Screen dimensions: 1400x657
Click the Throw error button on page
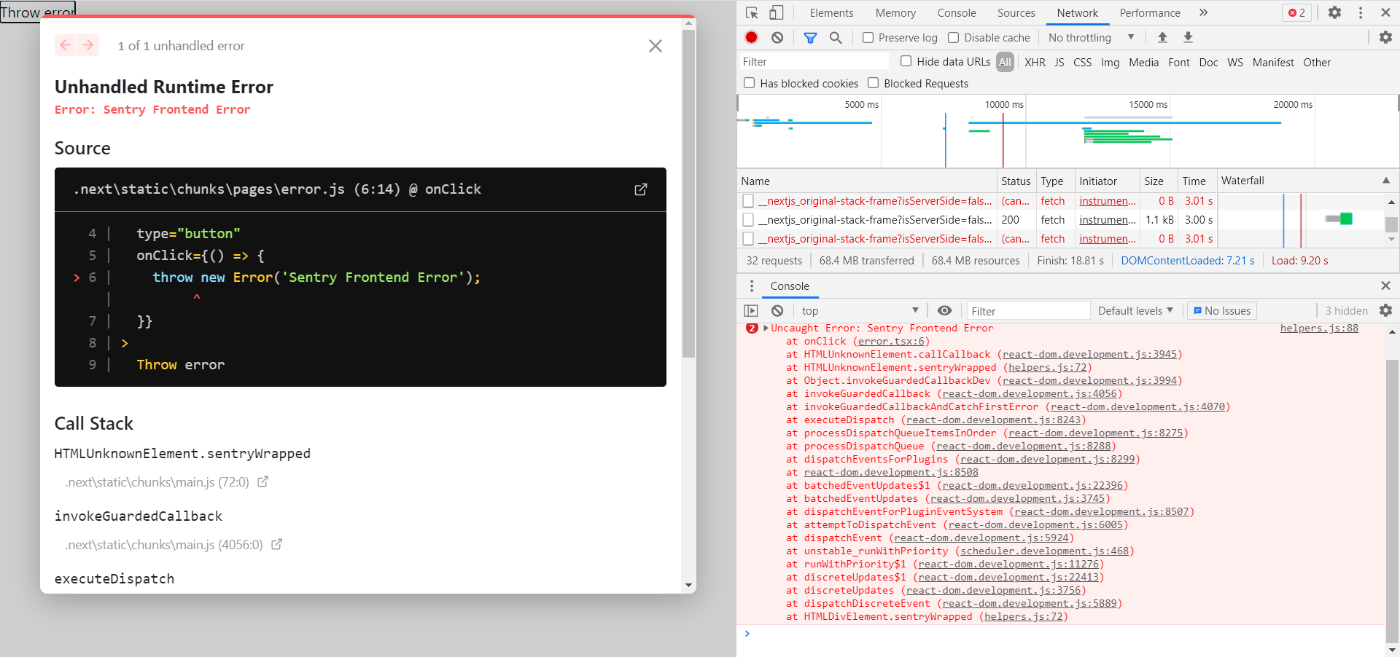click(38, 13)
